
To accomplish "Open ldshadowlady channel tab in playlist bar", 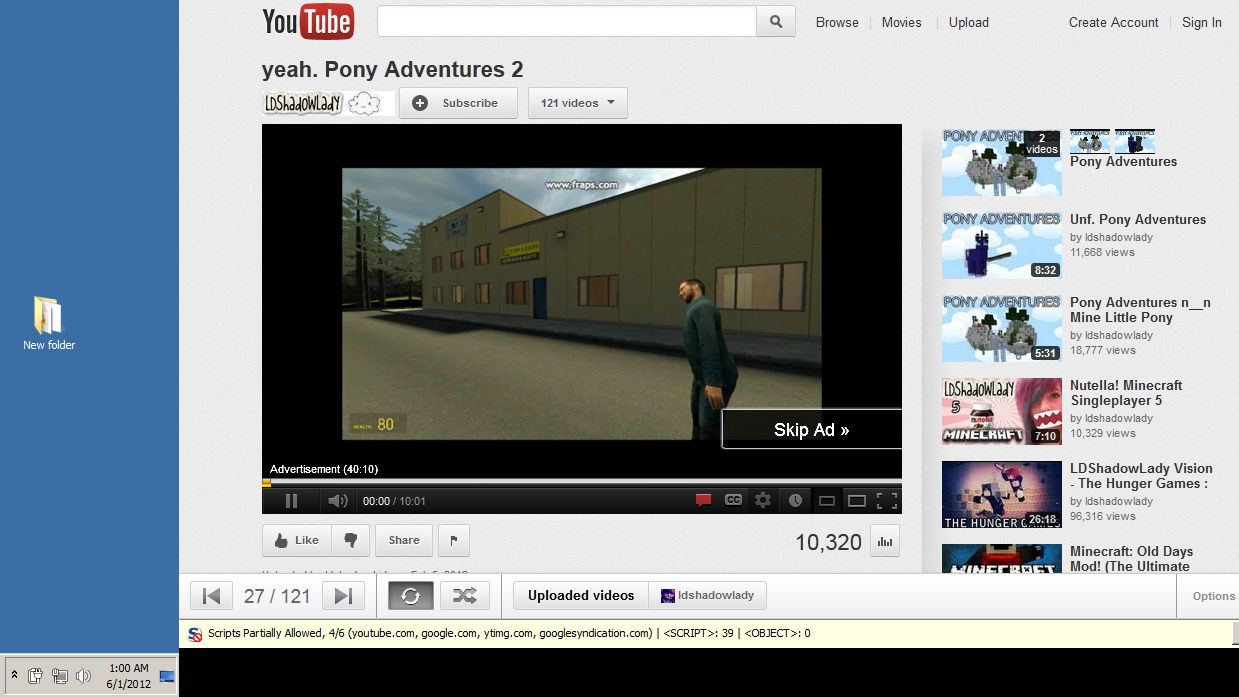I will point(708,595).
